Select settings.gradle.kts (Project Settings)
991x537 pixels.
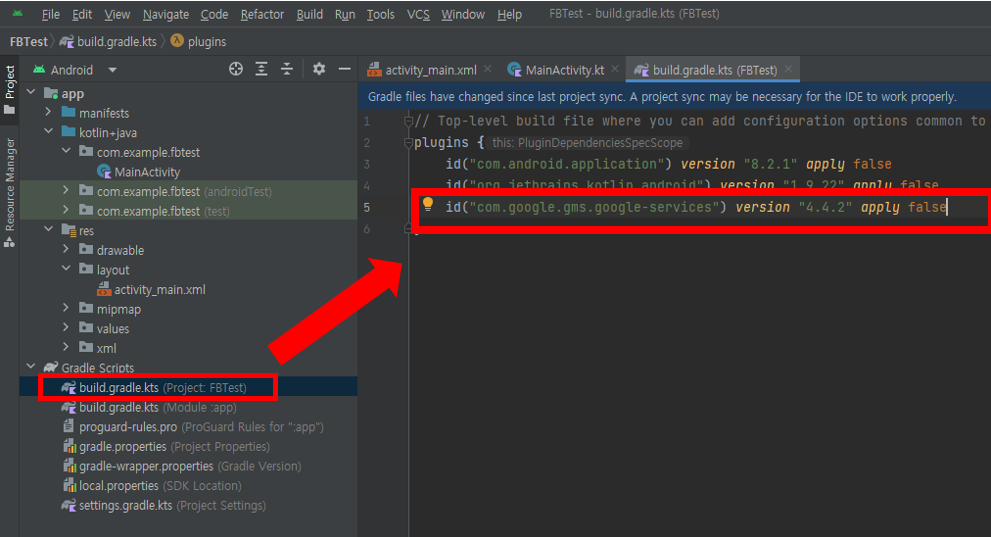point(163,505)
